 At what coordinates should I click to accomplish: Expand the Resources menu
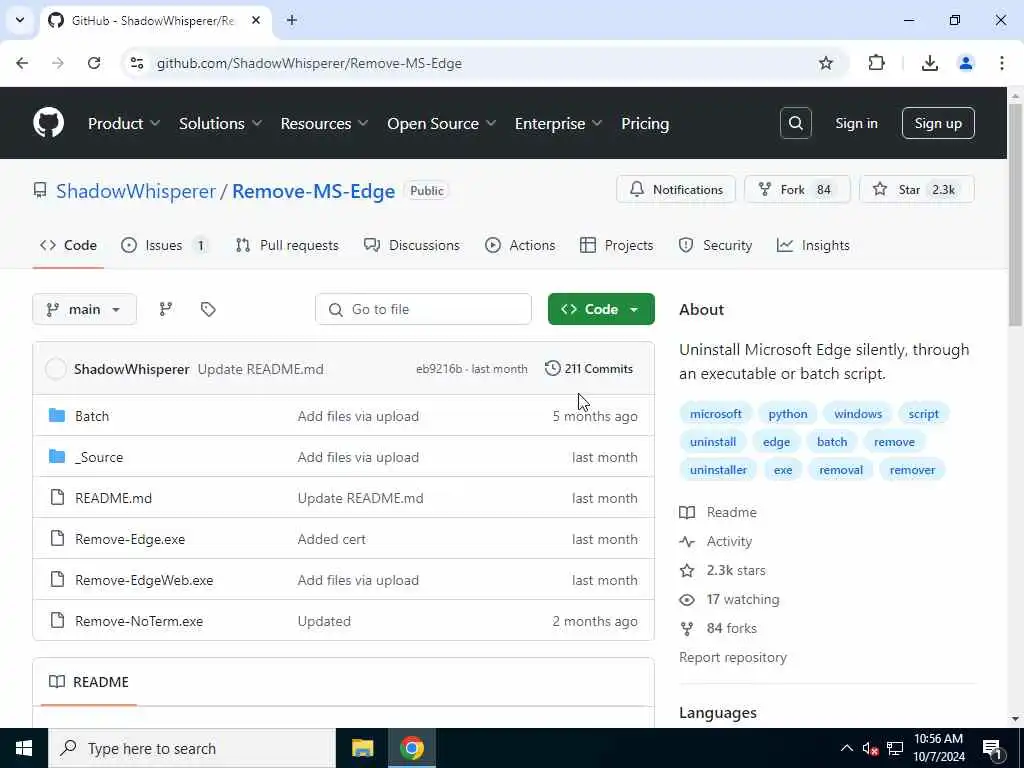pyautogui.click(x=325, y=123)
